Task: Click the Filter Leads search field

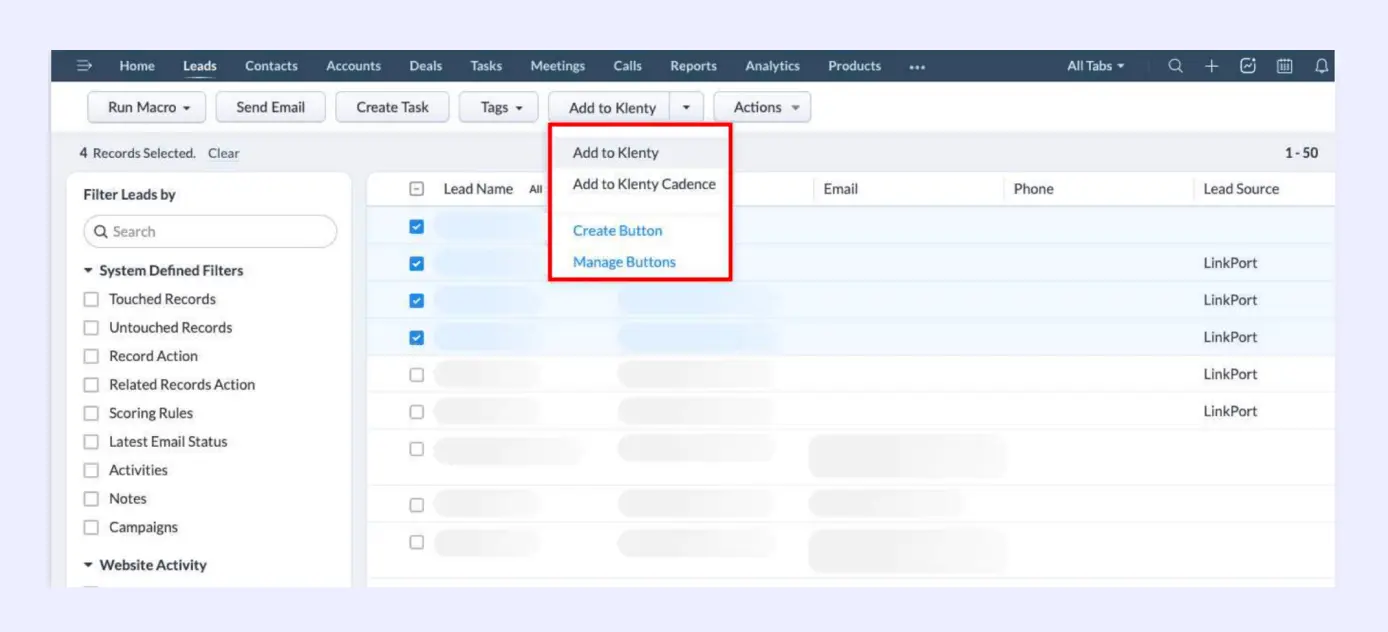Action: 211,231
